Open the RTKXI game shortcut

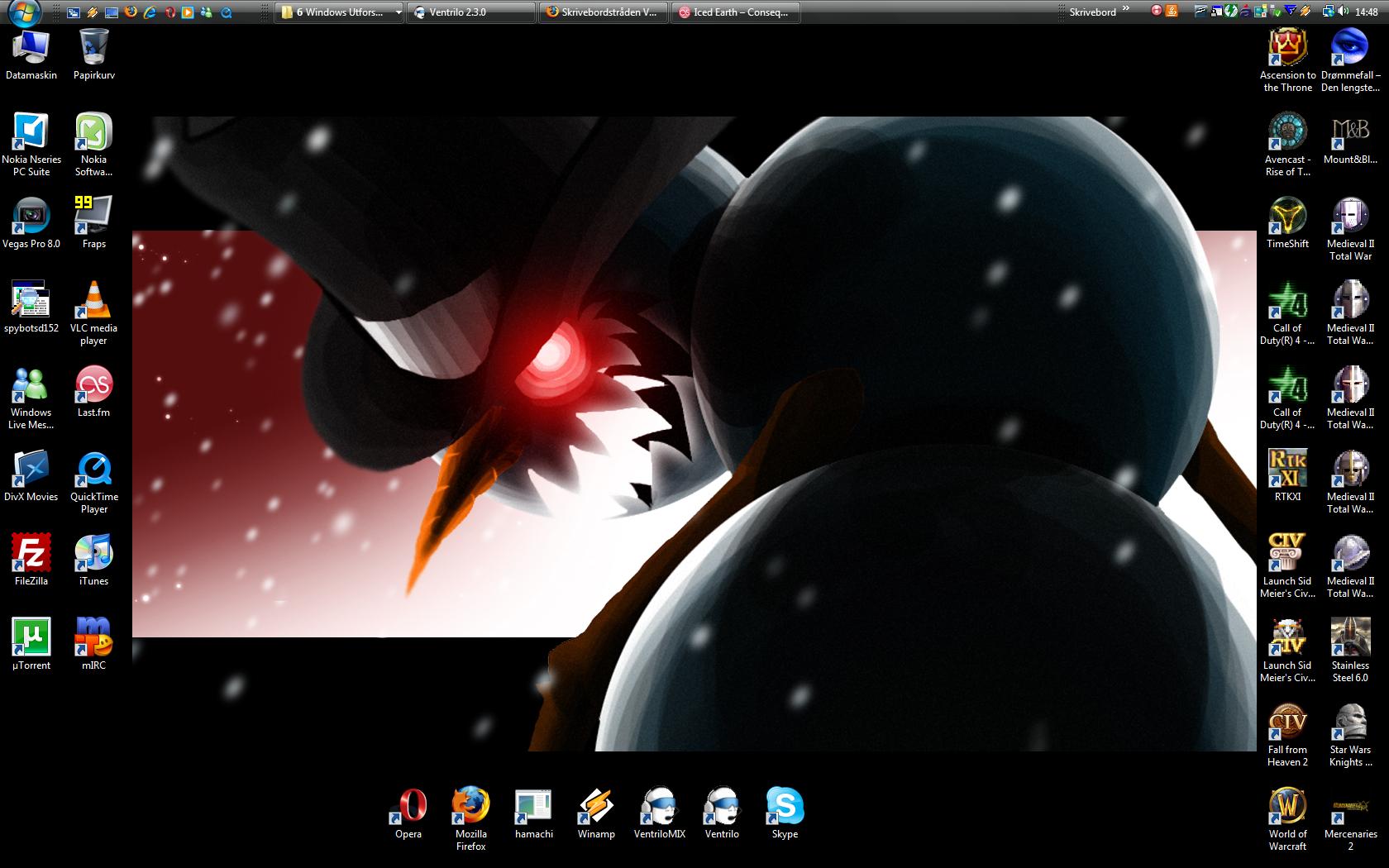pyautogui.click(x=1288, y=476)
